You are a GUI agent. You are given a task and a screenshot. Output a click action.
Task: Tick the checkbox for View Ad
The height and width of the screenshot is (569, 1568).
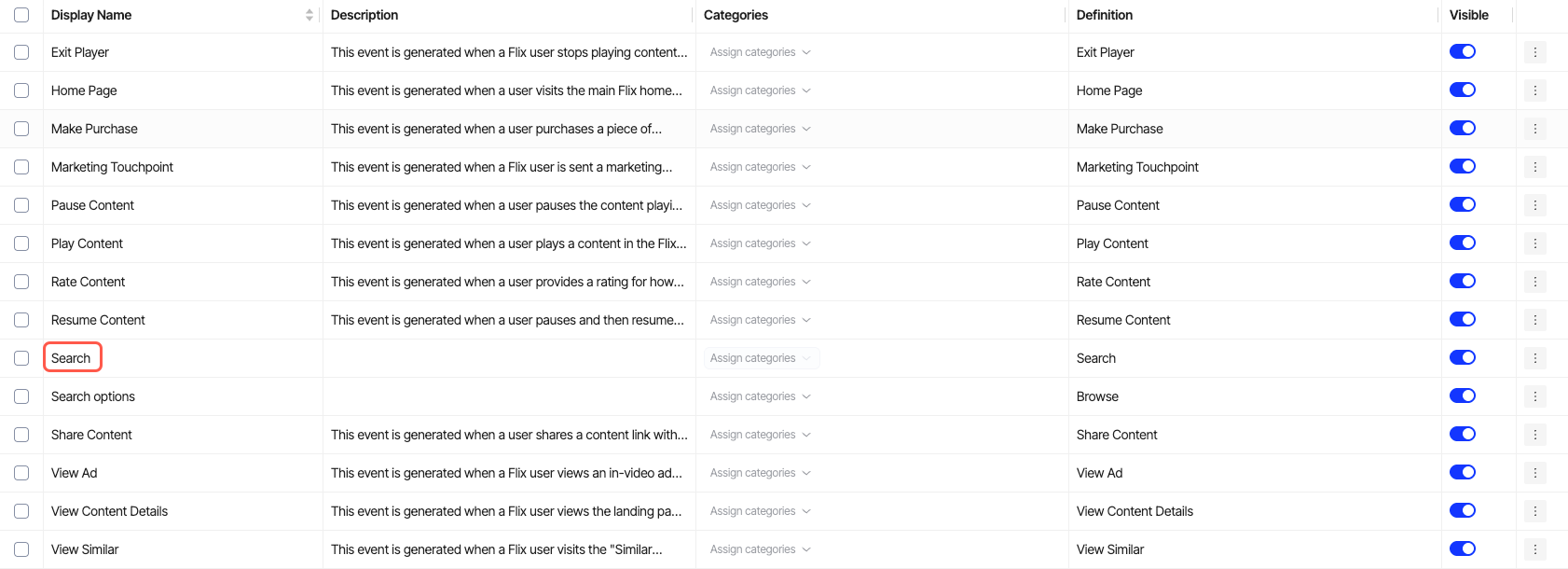click(21, 473)
